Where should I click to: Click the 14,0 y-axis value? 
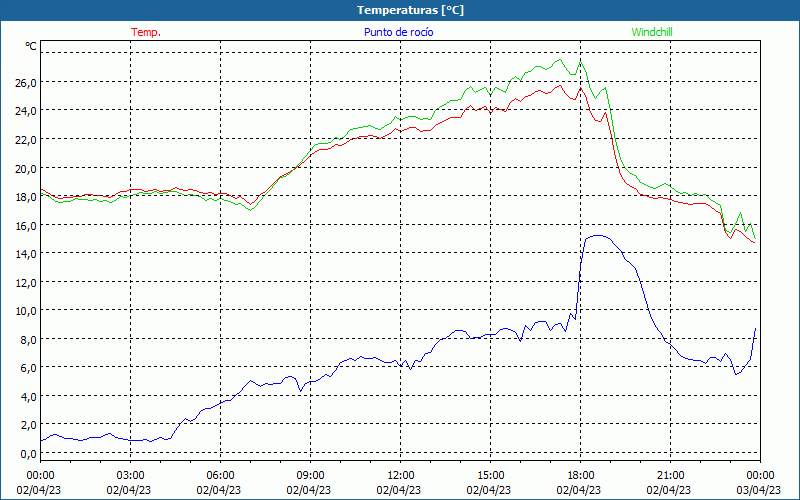(x=25, y=254)
